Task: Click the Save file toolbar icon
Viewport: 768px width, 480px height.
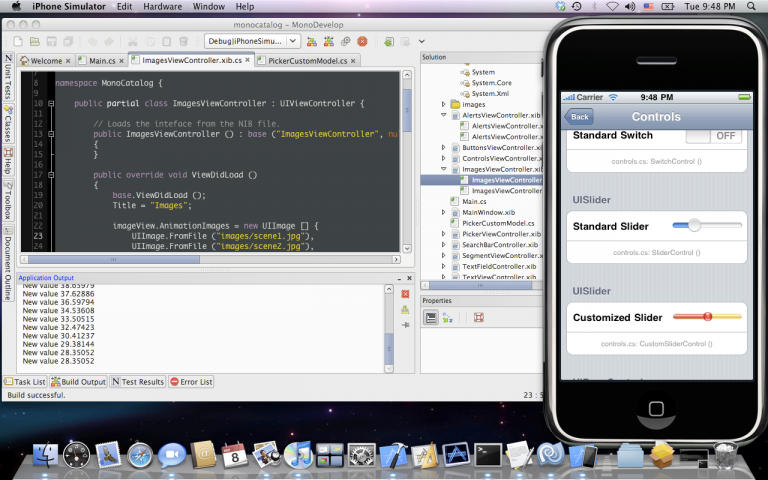Action: click(x=51, y=42)
